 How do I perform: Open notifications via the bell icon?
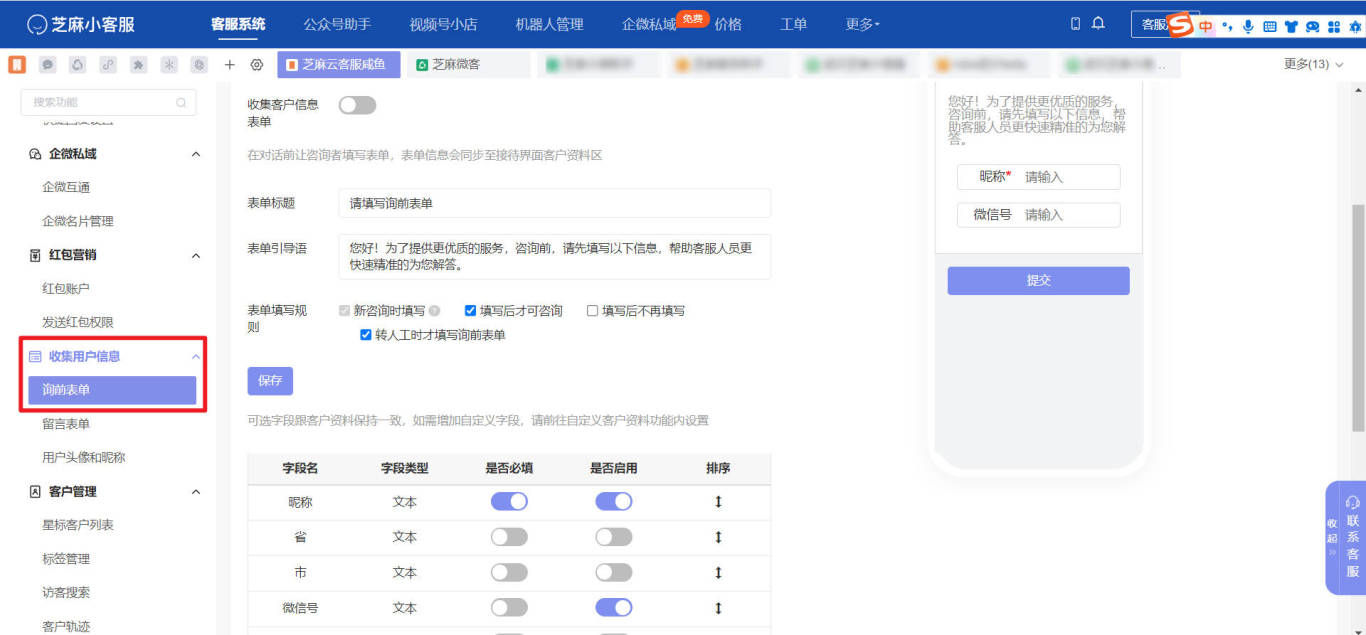coord(1098,24)
